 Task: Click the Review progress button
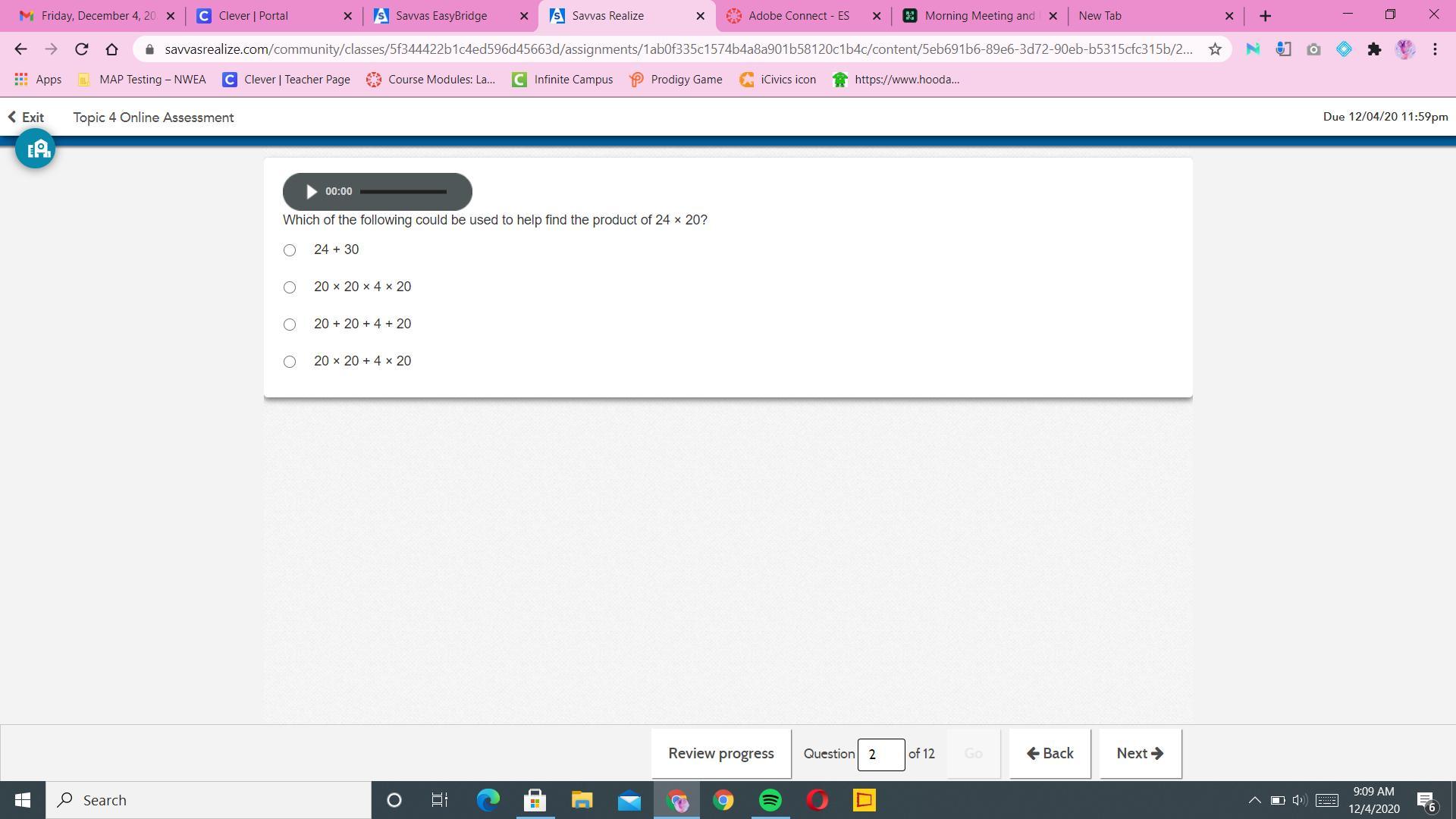720,754
